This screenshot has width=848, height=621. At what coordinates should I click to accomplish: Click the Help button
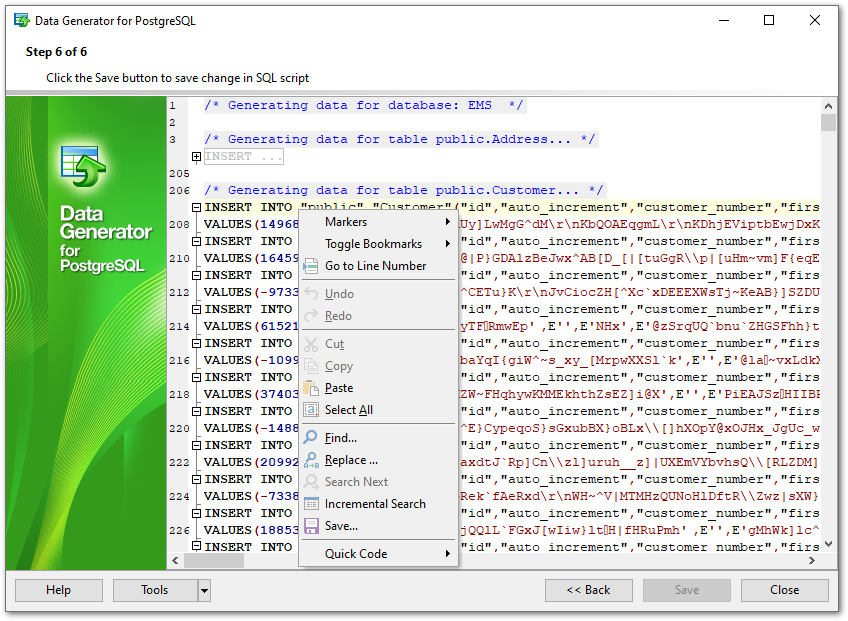point(59,590)
